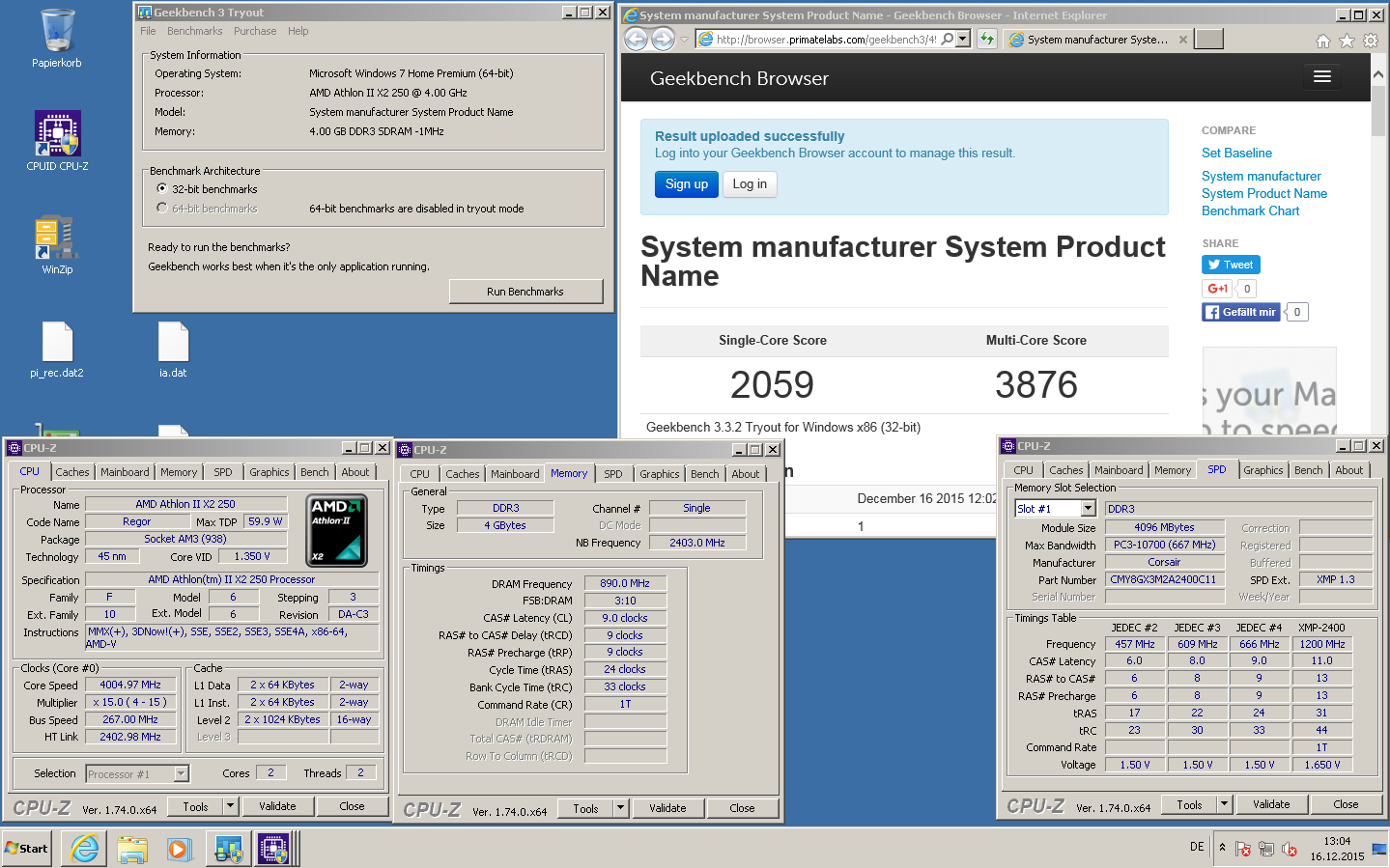Open the CPUID CPU-Z desktop shortcut
Image resolution: width=1390 pixels, height=868 pixels.
click(57, 141)
